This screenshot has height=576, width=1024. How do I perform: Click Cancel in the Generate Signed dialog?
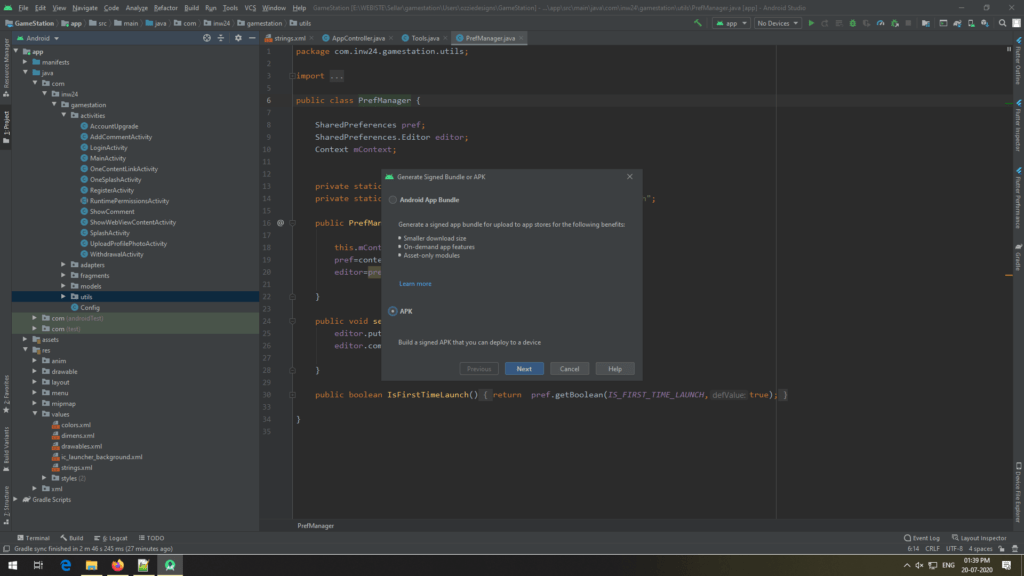tap(569, 369)
